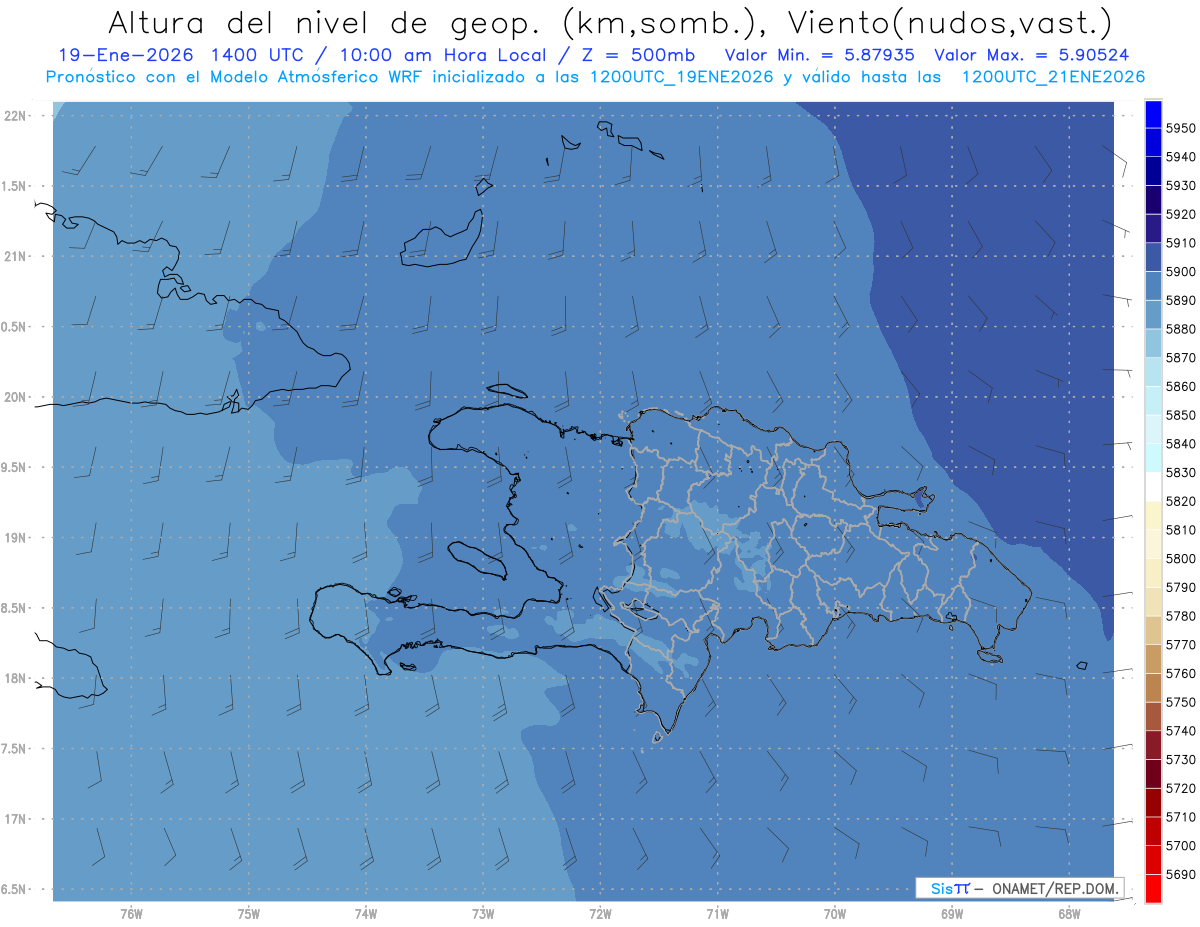Click the 5780 color scale label

[1180, 616]
